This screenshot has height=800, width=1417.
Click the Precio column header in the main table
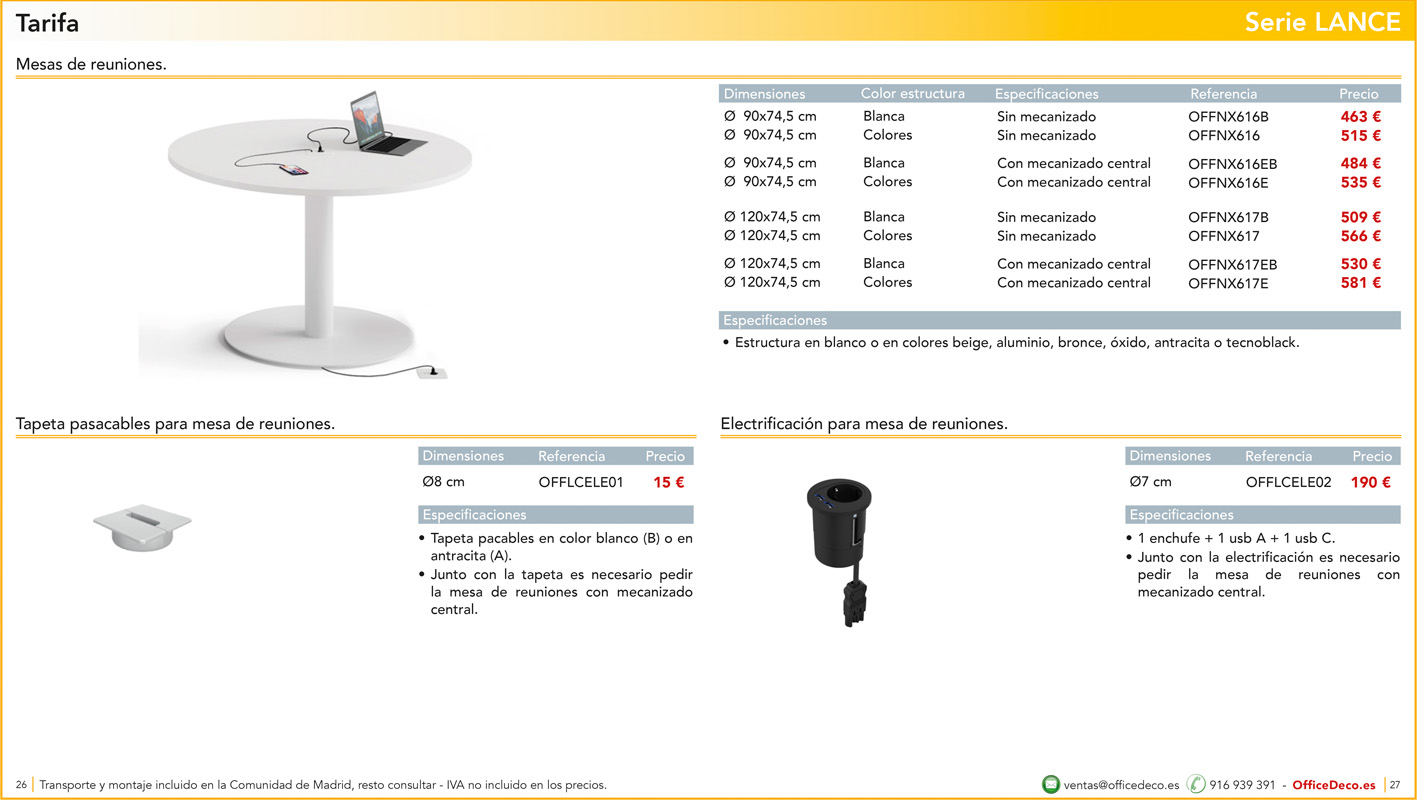pyautogui.click(x=1359, y=94)
